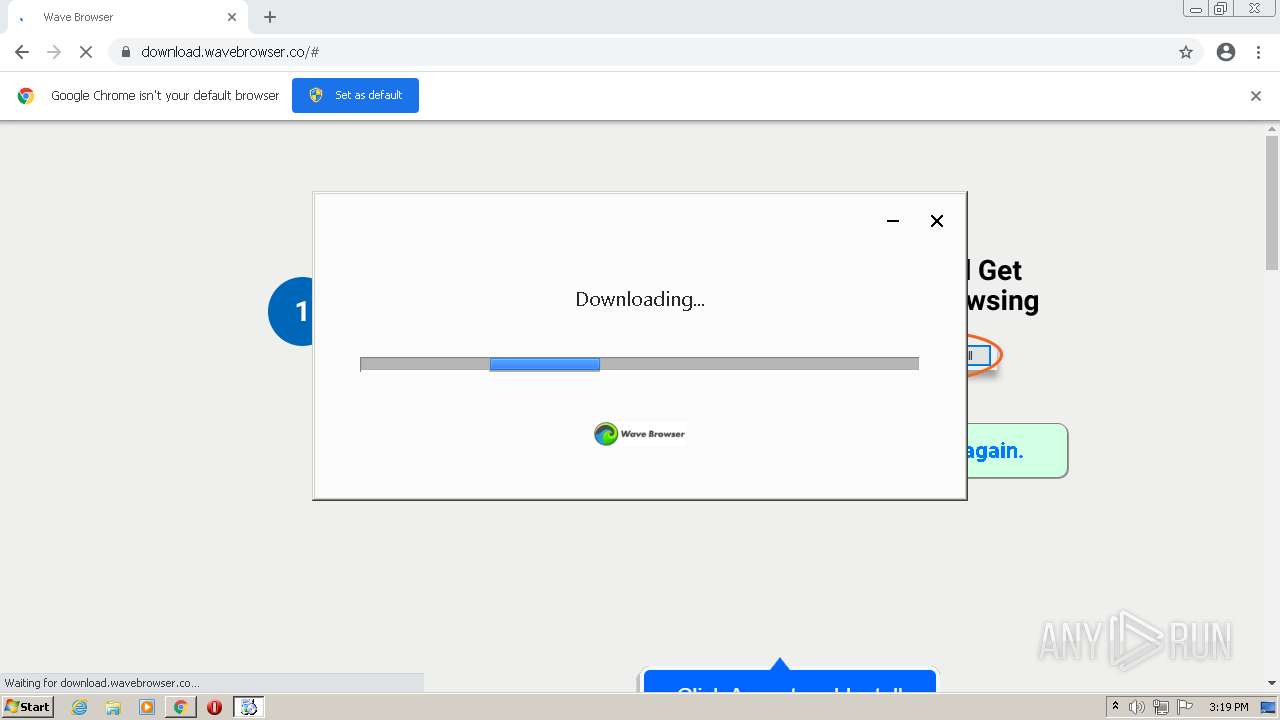Click the Downloading... status text

click(640, 299)
